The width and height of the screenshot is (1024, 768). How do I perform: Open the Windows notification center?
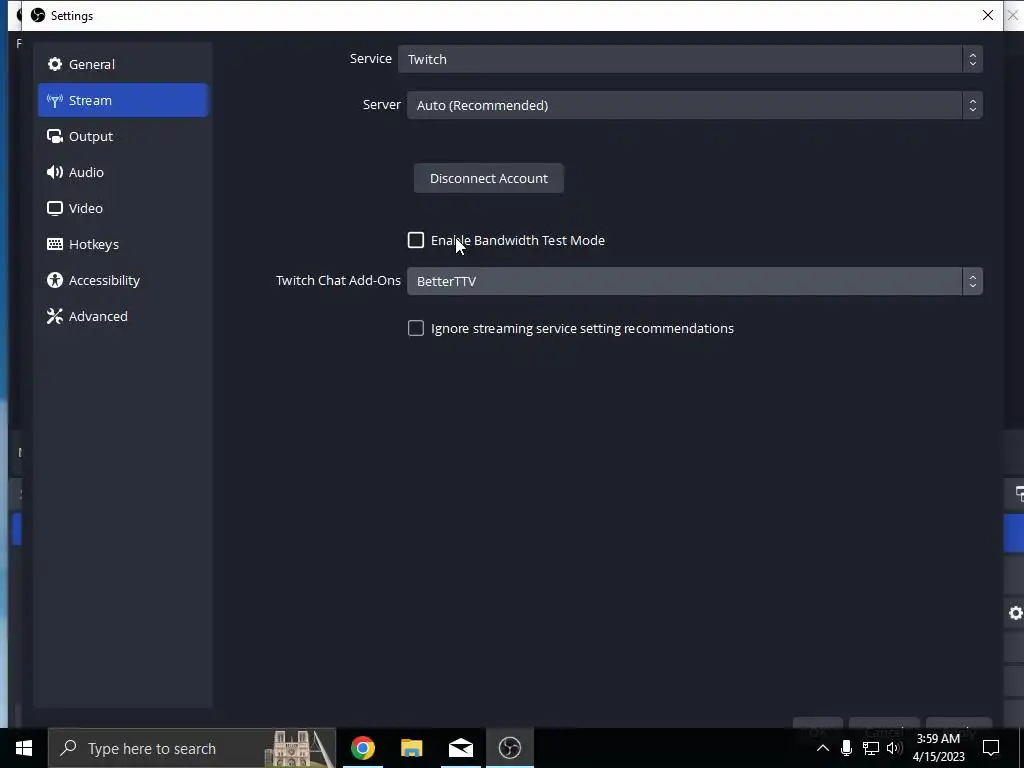tap(991, 748)
